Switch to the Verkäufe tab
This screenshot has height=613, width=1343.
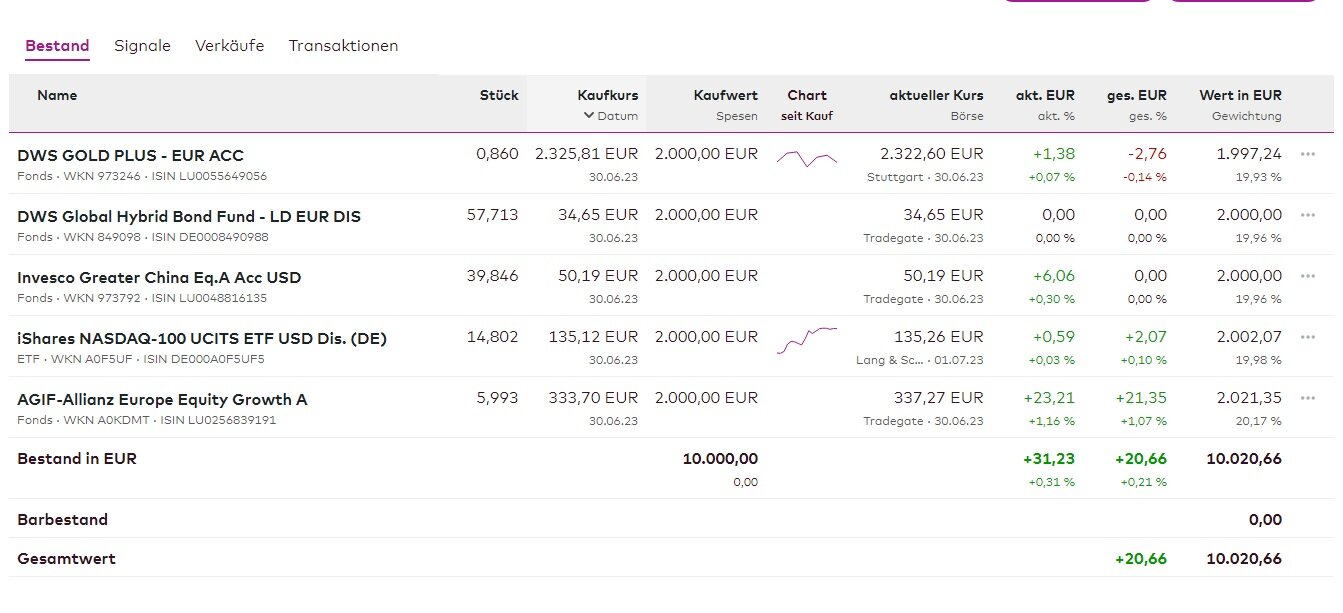click(x=229, y=46)
